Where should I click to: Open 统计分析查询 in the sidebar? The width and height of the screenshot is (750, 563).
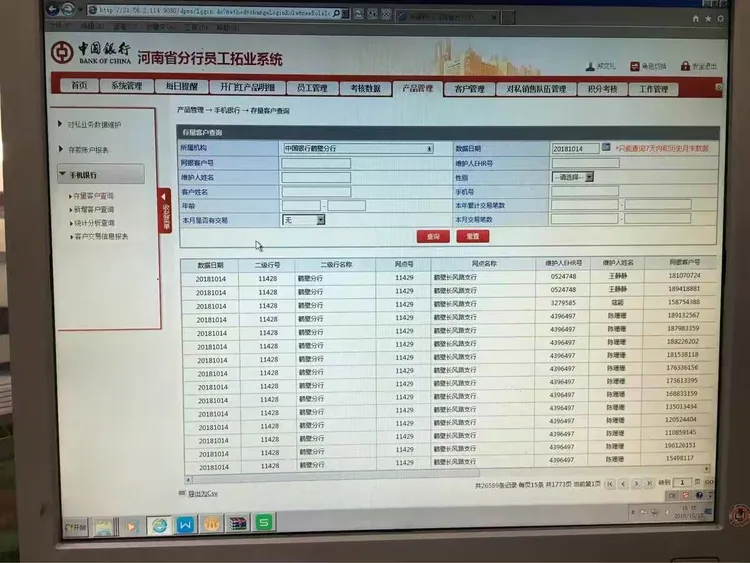(x=92, y=223)
